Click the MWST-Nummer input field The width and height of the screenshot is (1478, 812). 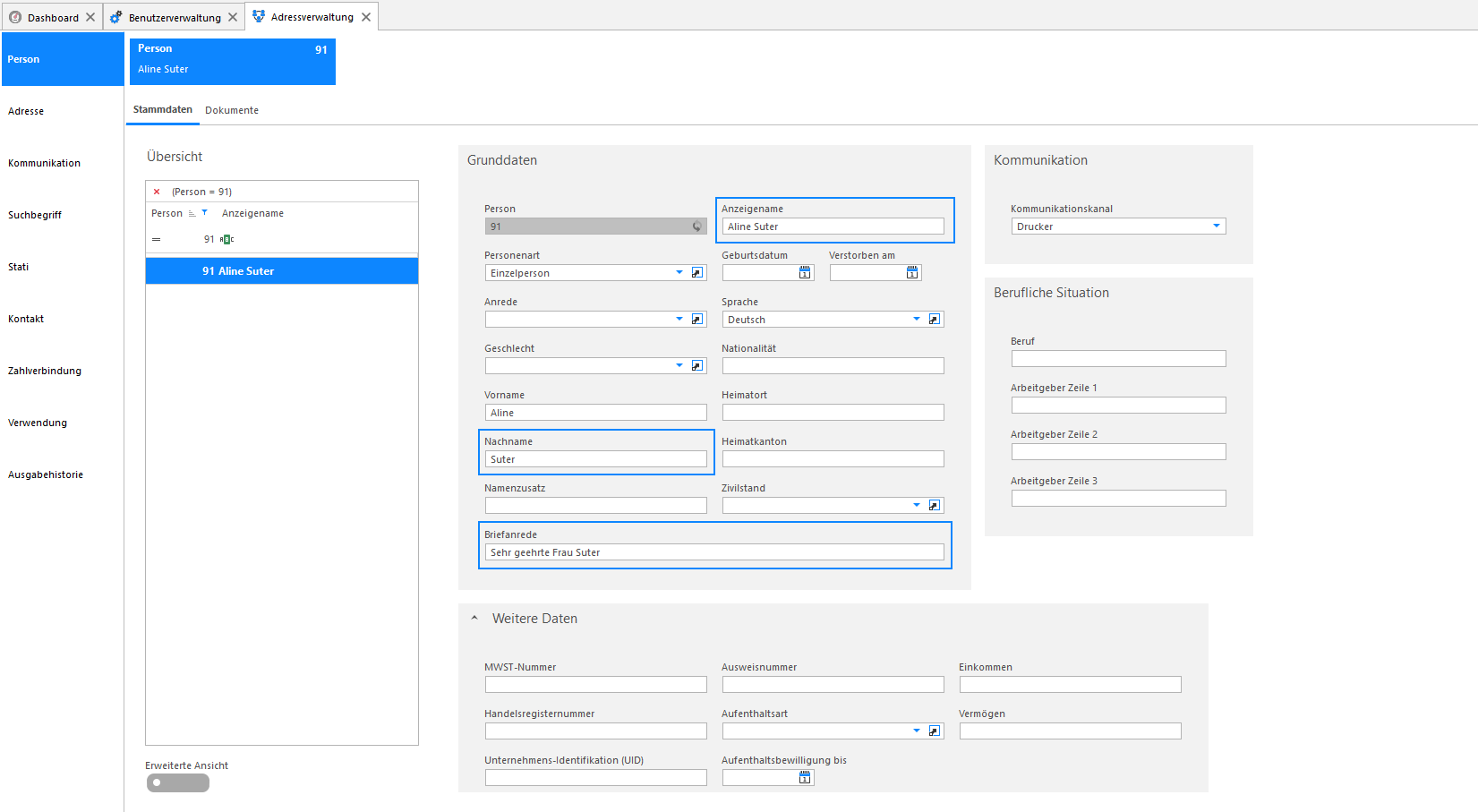pos(596,685)
